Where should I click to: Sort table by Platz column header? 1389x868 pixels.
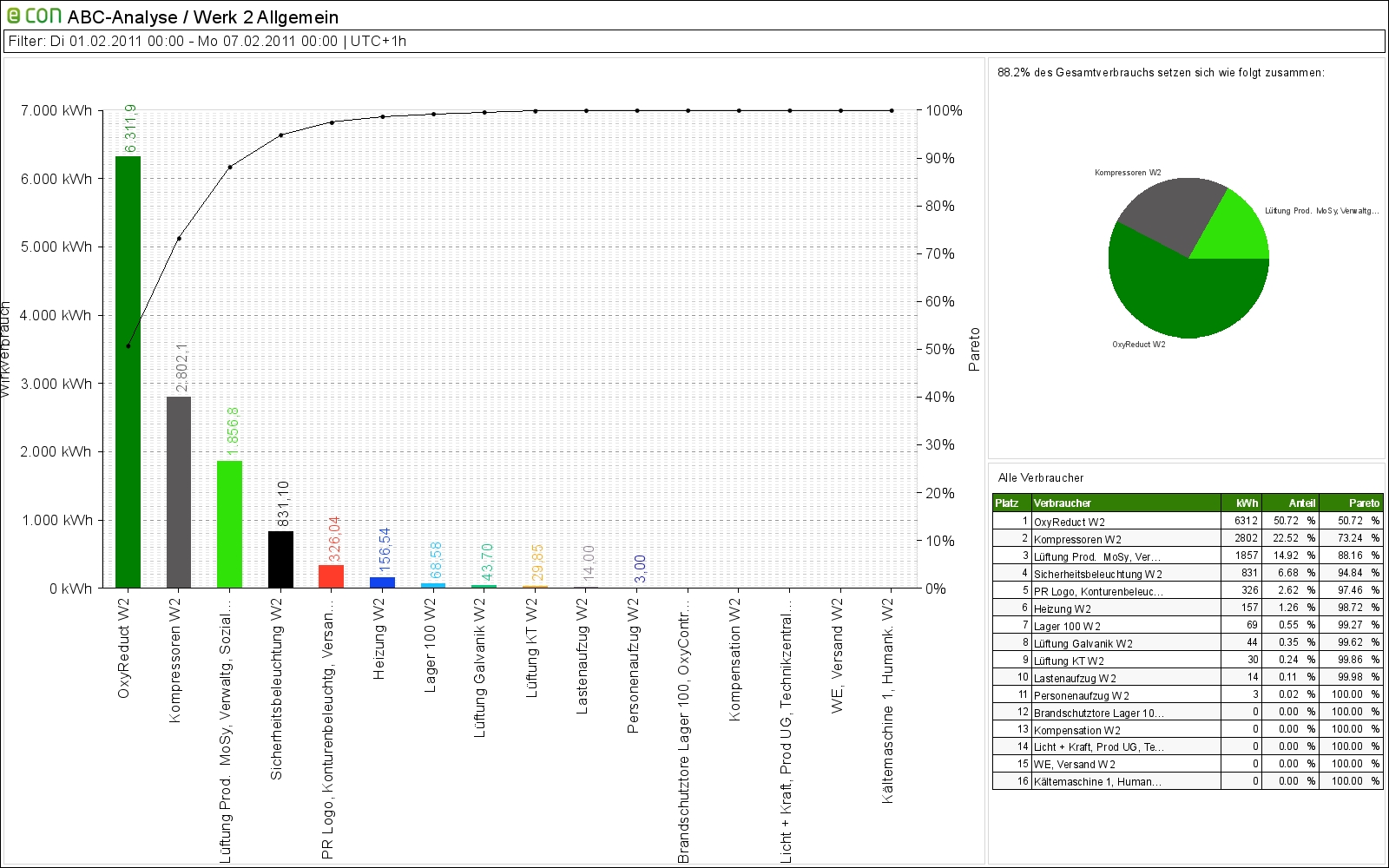(1011, 503)
